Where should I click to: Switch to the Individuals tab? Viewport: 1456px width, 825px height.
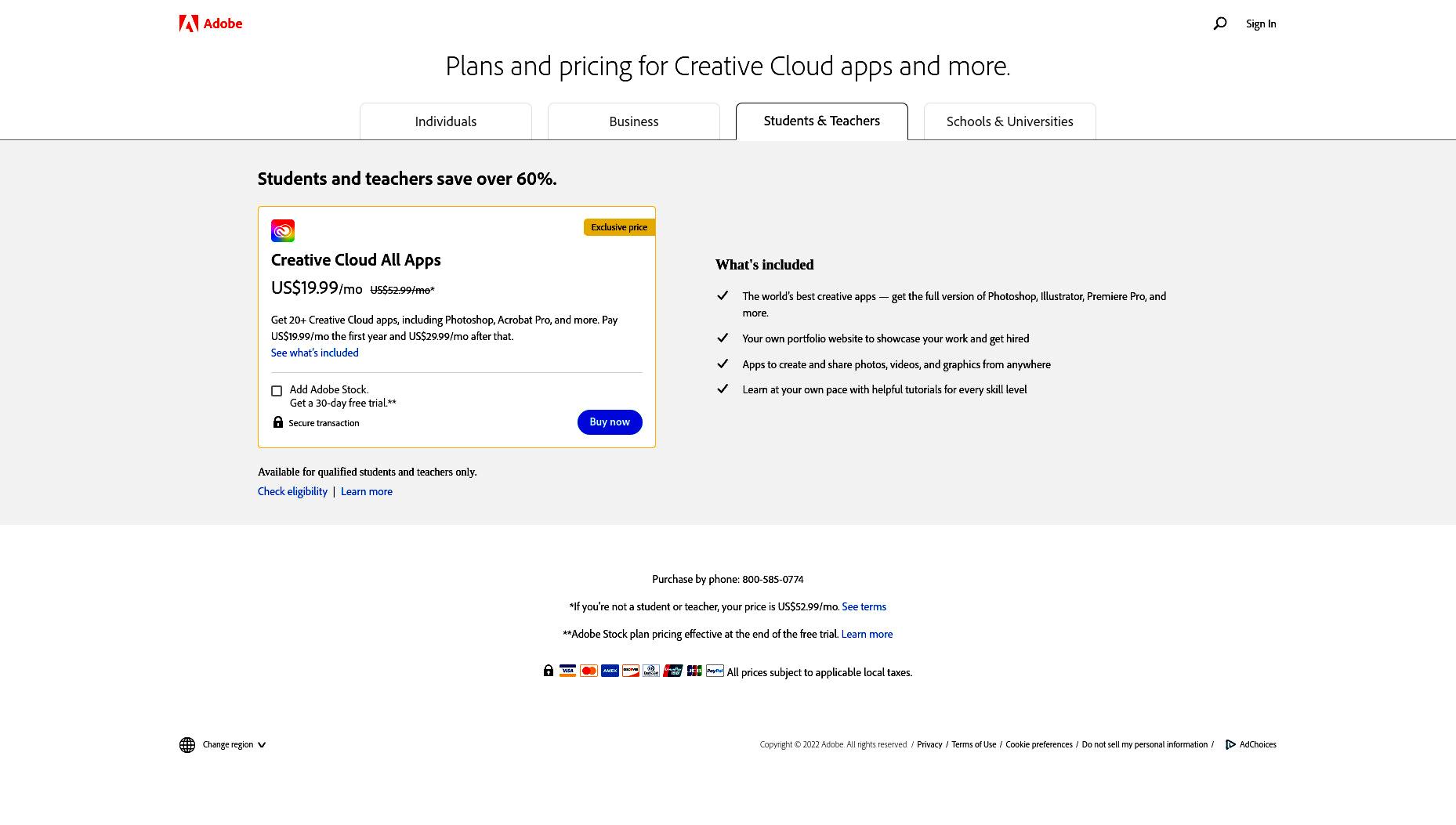point(446,121)
